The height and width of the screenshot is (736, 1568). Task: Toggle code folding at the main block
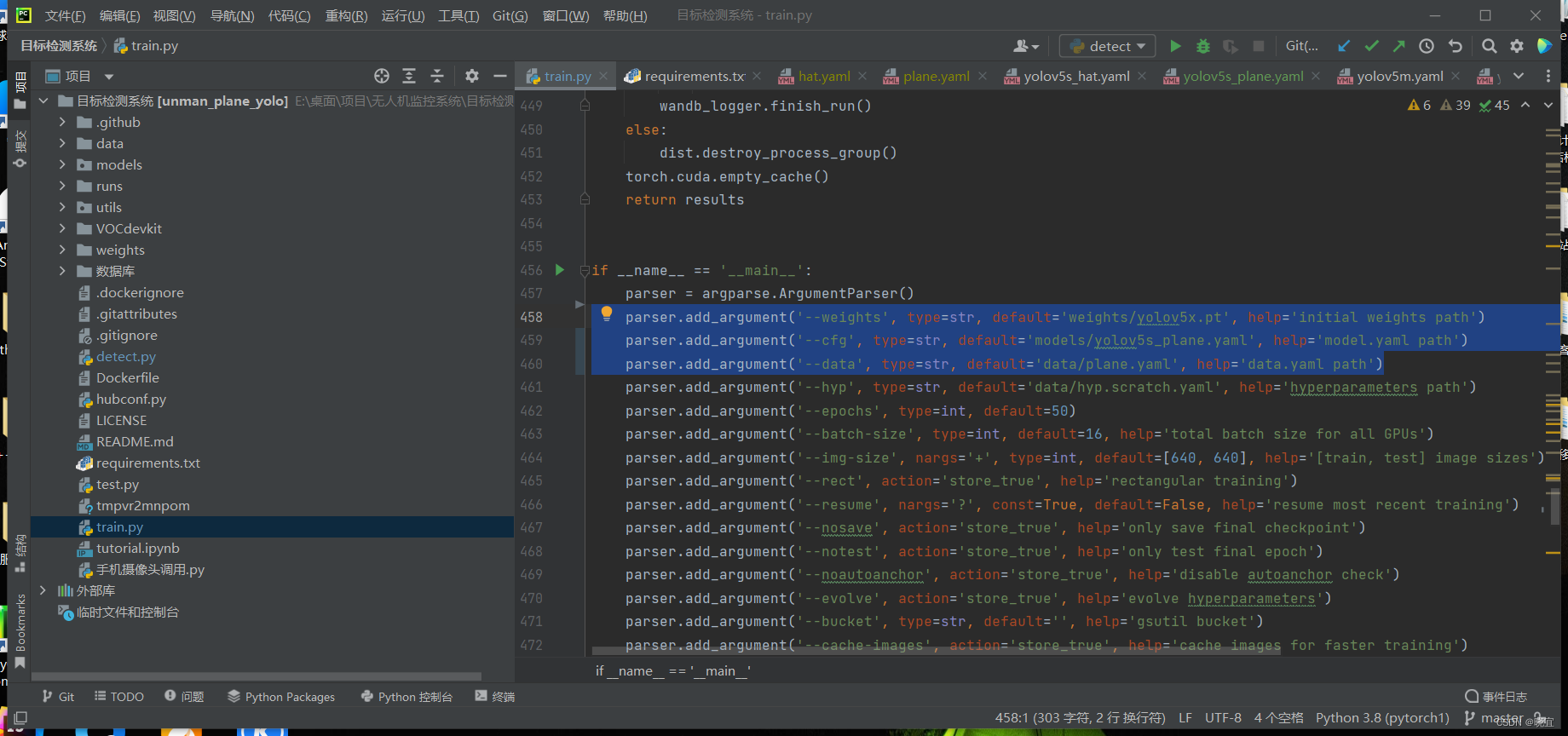(585, 271)
